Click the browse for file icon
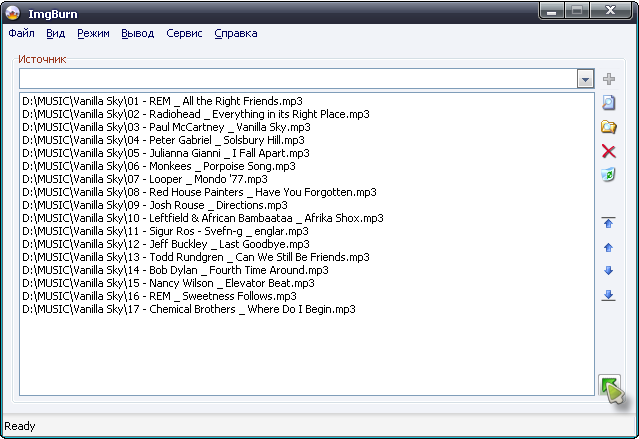The height and width of the screenshot is (439, 639). 609,102
